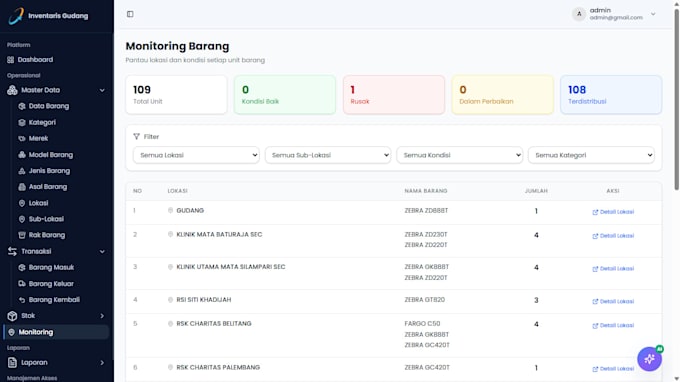This screenshot has height=382, width=680.
Task: Click the Total Unit 109 card
Action: coord(176,95)
